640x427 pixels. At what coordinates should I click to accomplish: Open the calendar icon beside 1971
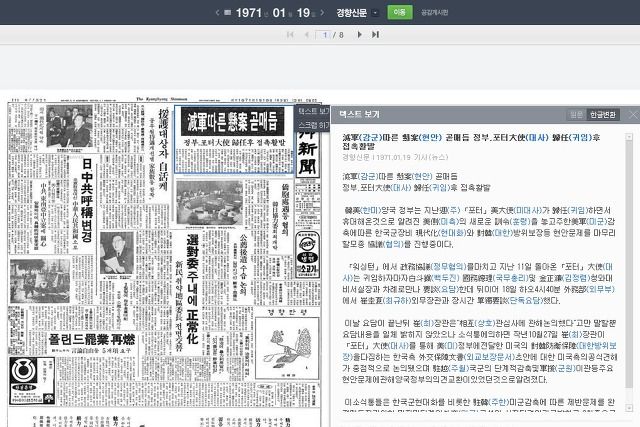coord(228,13)
